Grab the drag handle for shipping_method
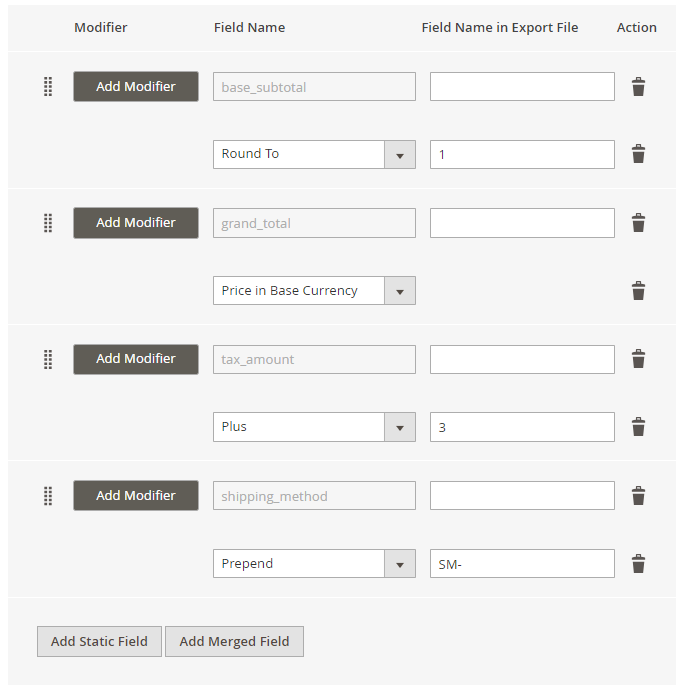The width and height of the screenshot is (685, 691). point(48,496)
